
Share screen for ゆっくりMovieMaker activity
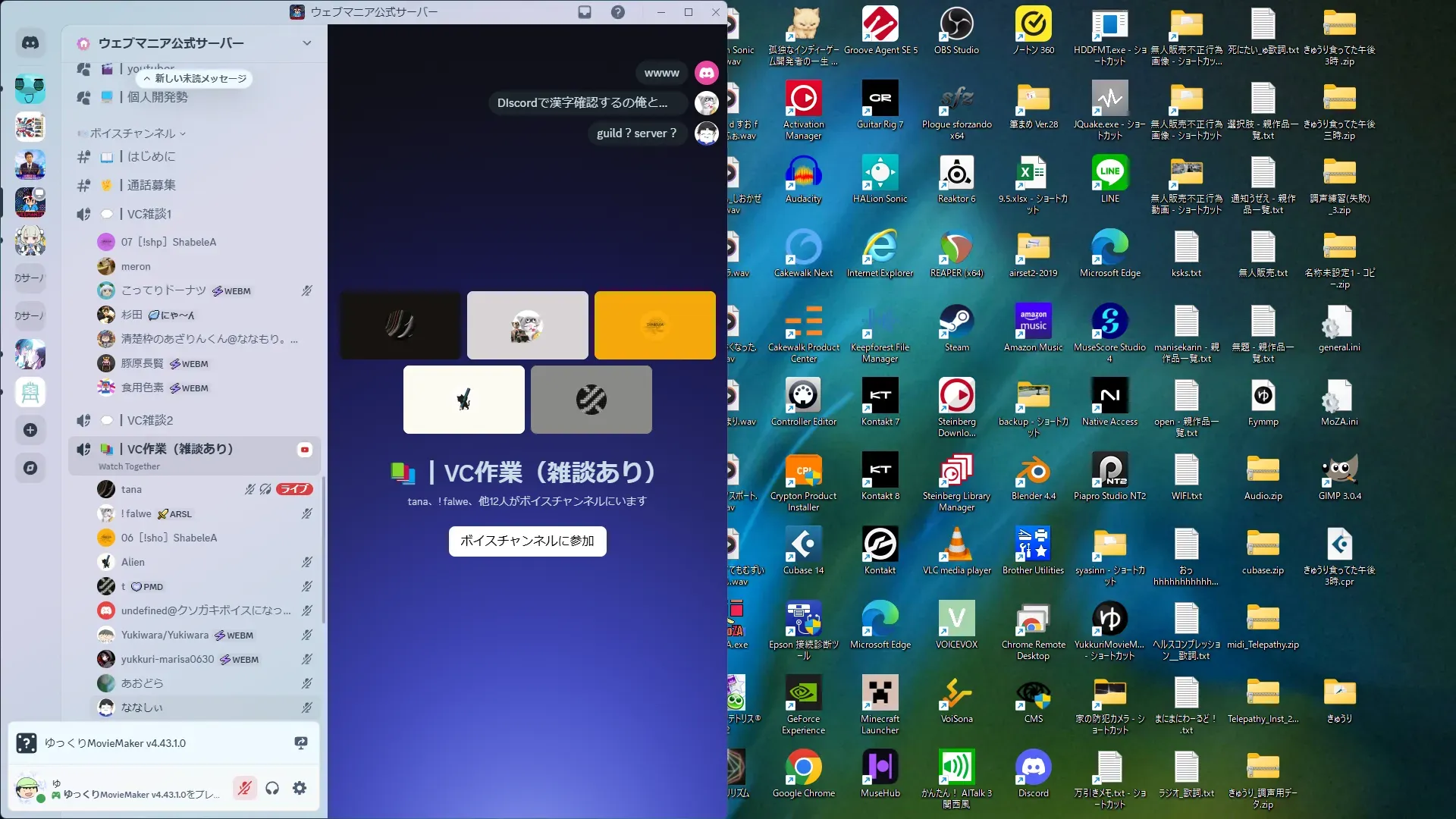click(301, 743)
